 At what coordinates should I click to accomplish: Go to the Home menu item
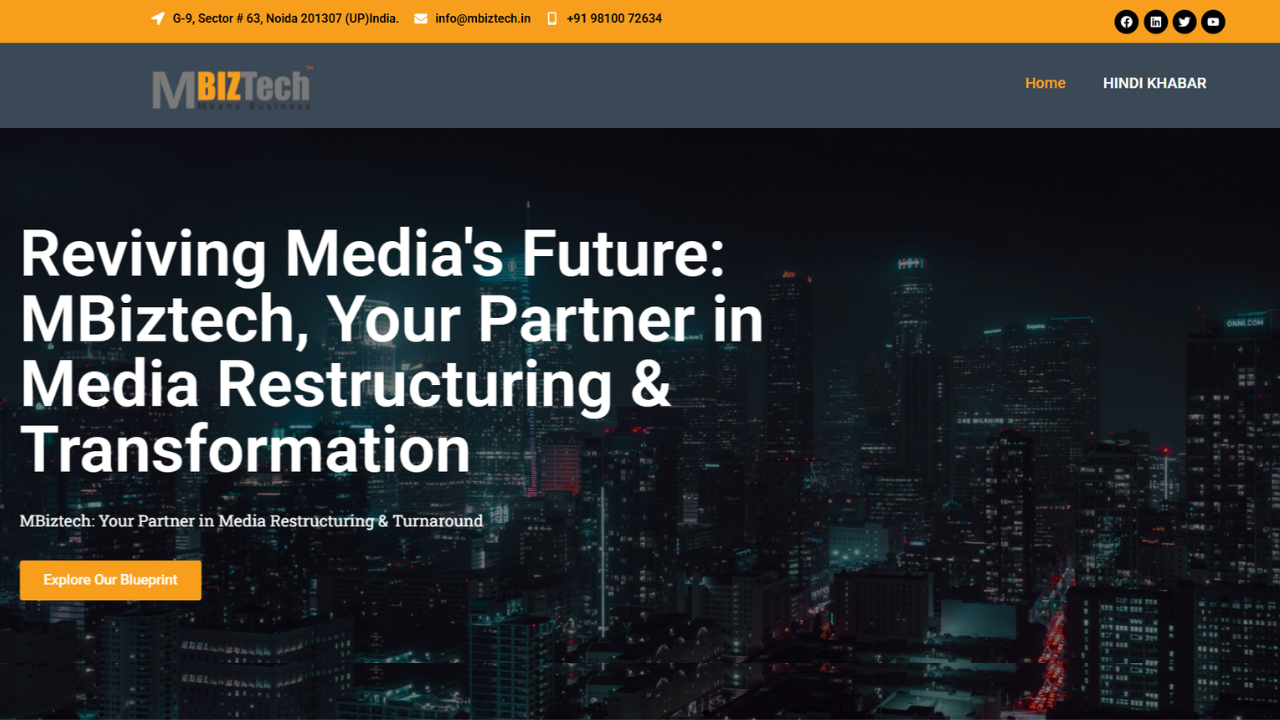1045,83
